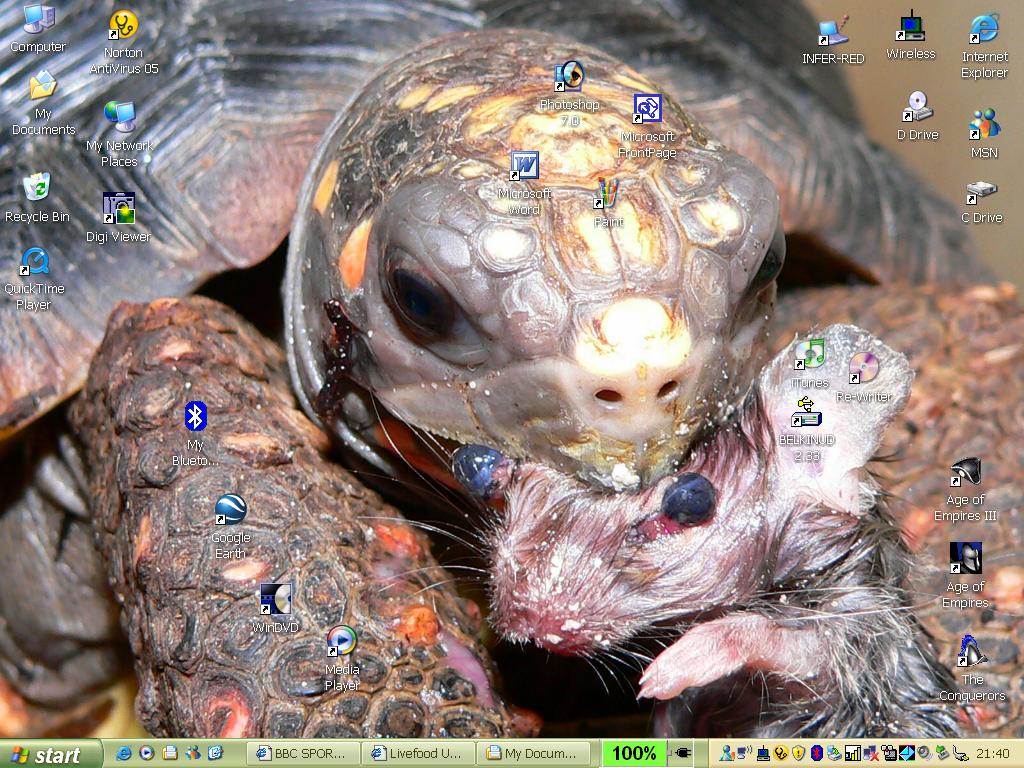Switch to Livefood U... taskbar window
The image size is (1024, 768).
[x=419, y=754]
